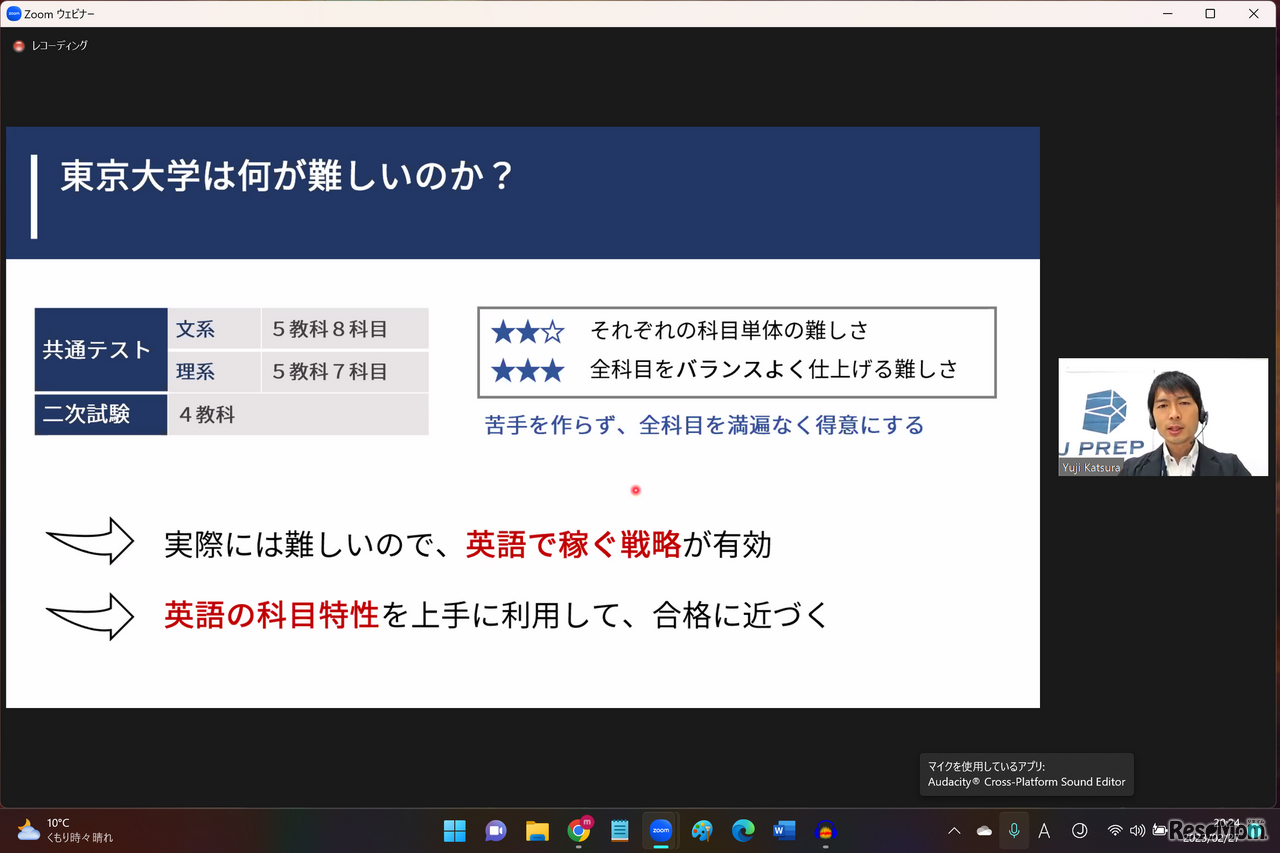Open the OneDrive cloud tray icon
Image resolution: width=1280 pixels, height=853 pixels.
click(x=984, y=830)
